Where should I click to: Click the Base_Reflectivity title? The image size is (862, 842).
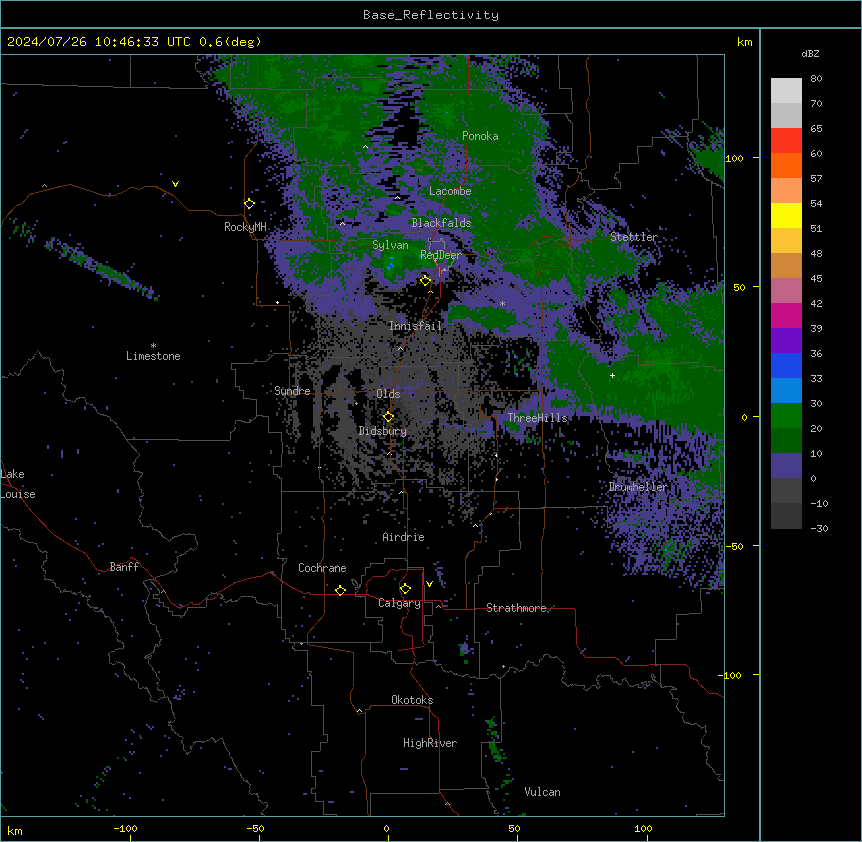431,15
